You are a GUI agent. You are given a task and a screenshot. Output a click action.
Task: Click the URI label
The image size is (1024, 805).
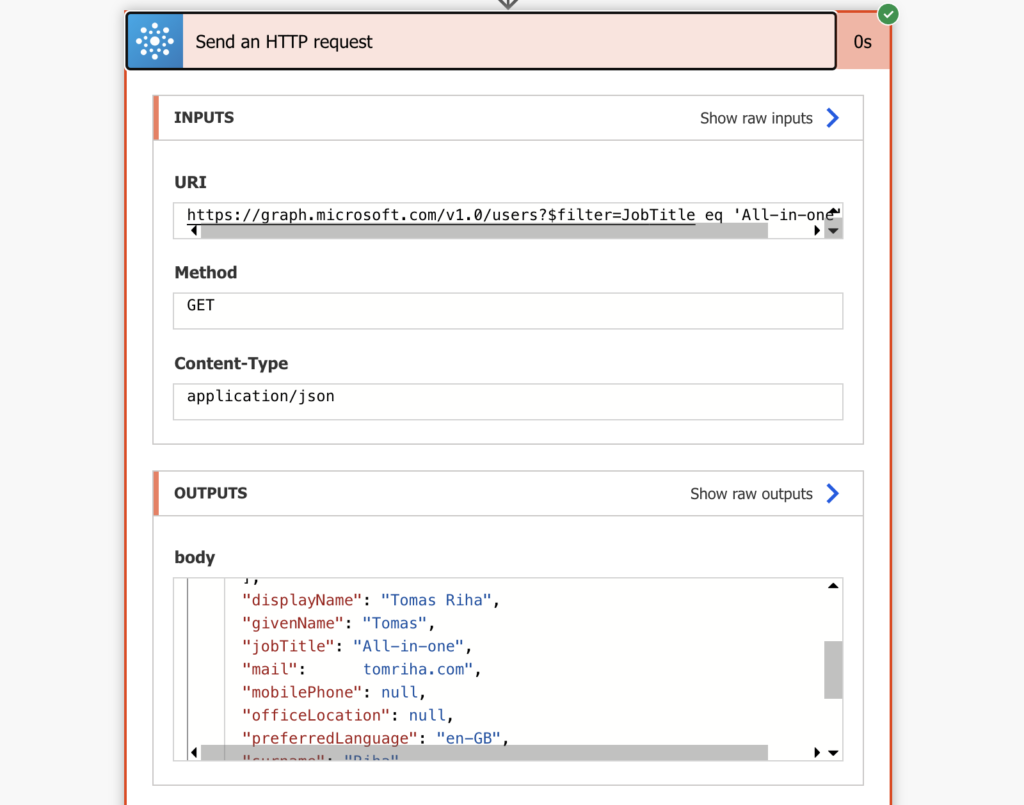[x=190, y=182]
